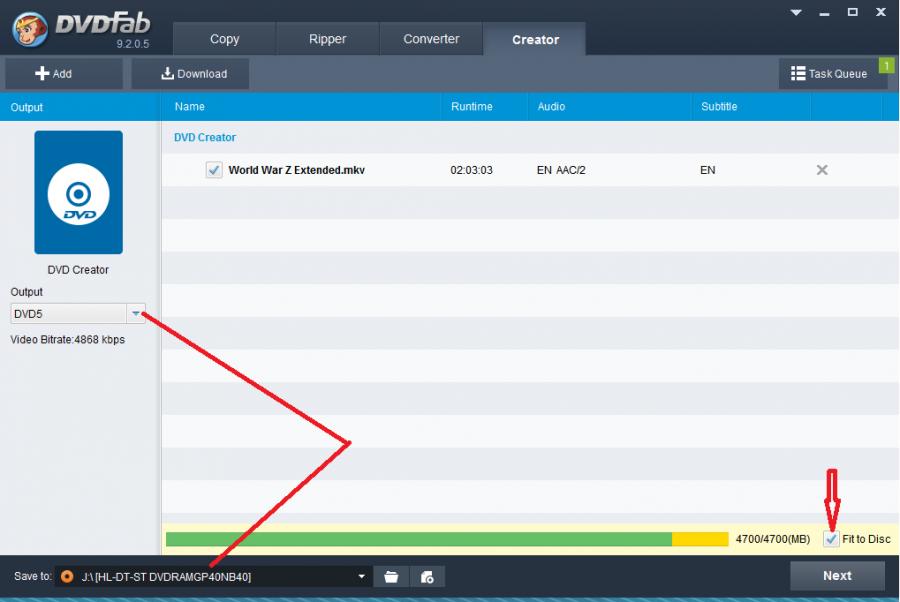Open the Save to drive dropdown
This screenshot has height=602, width=900.
click(362, 576)
